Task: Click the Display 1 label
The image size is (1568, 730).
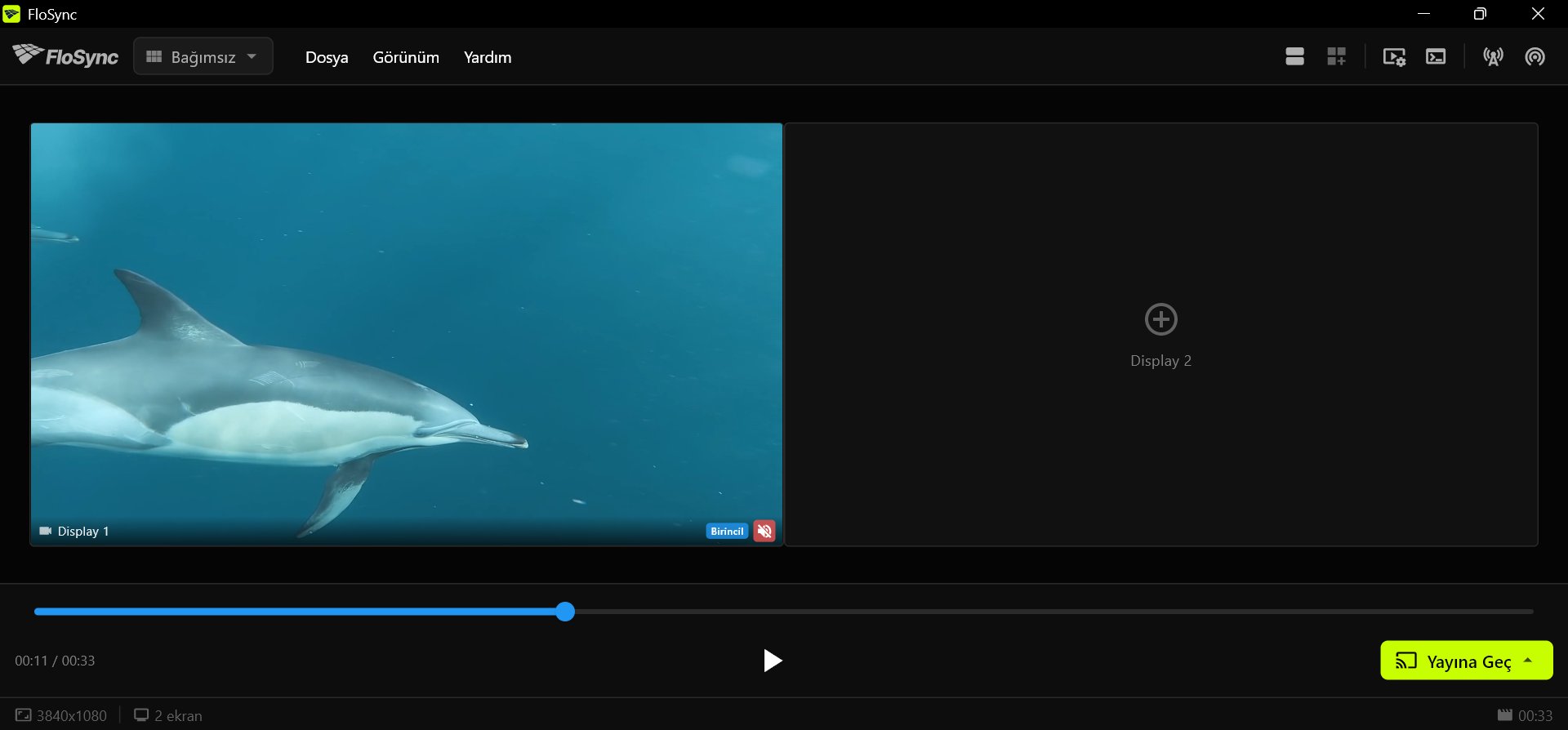Action: coord(83,532)
